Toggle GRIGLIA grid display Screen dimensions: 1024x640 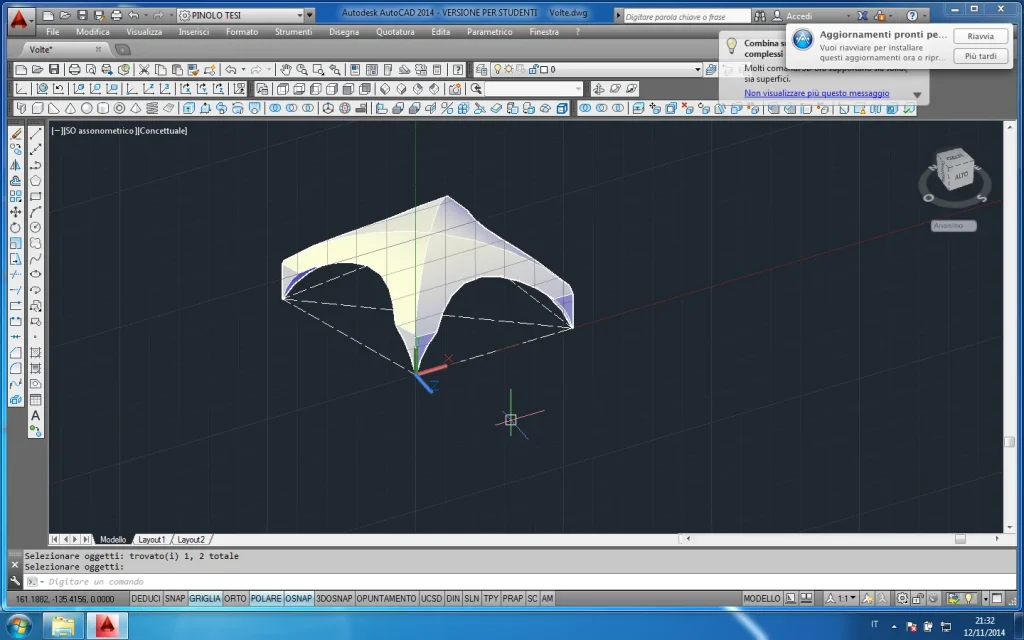pyautogui.click(x=205, y=598)
